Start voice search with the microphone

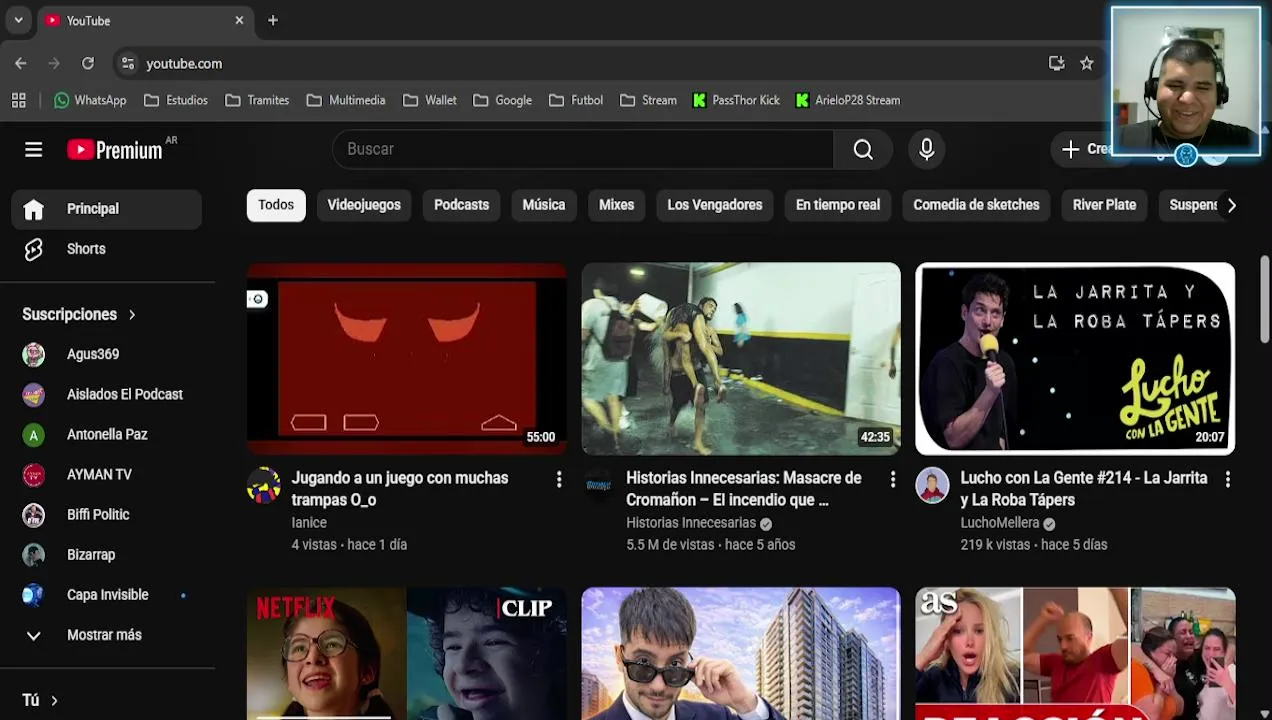(x=927, y=149)
